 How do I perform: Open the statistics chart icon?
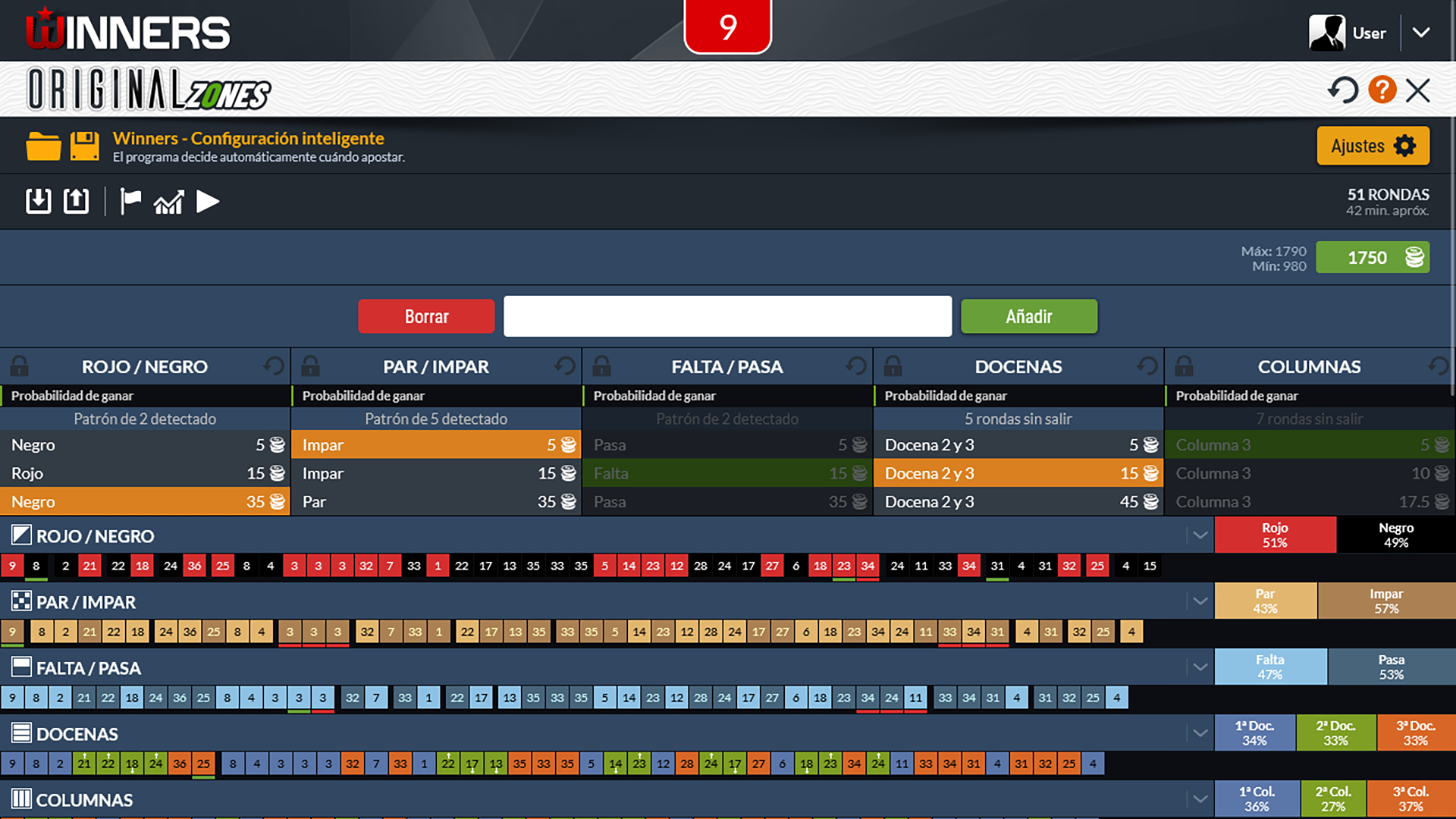click(x=168, y=202)
